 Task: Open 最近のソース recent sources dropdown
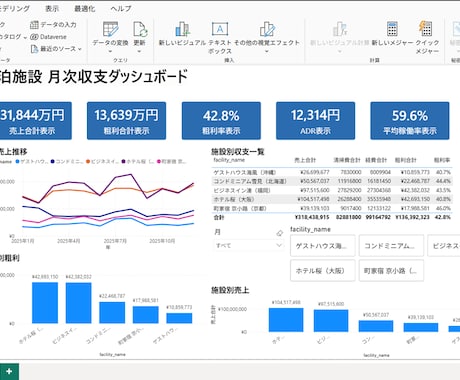(x=56, y=49)
